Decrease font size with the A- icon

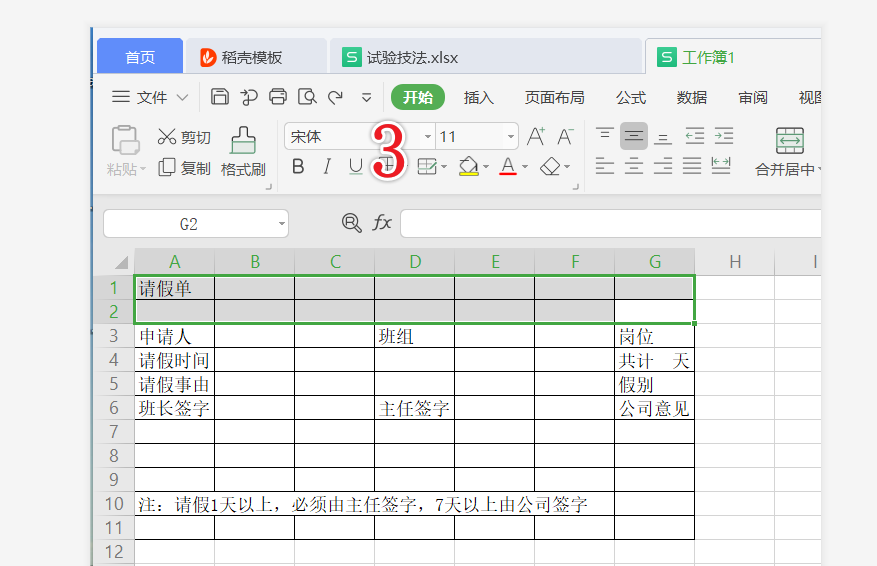pyautogui.click(x=565, y=136)
